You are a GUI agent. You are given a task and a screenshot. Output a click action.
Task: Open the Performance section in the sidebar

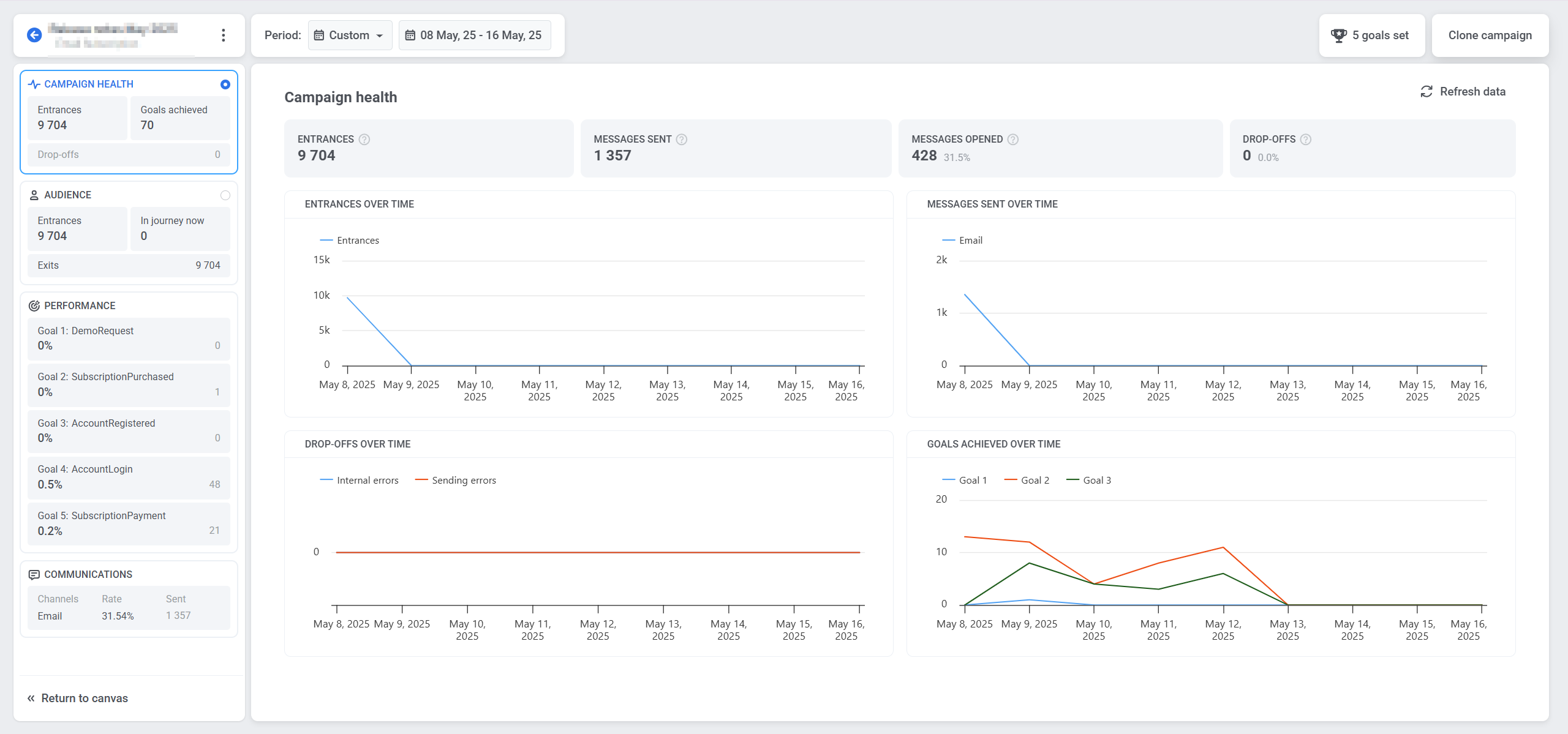[80, 305]
